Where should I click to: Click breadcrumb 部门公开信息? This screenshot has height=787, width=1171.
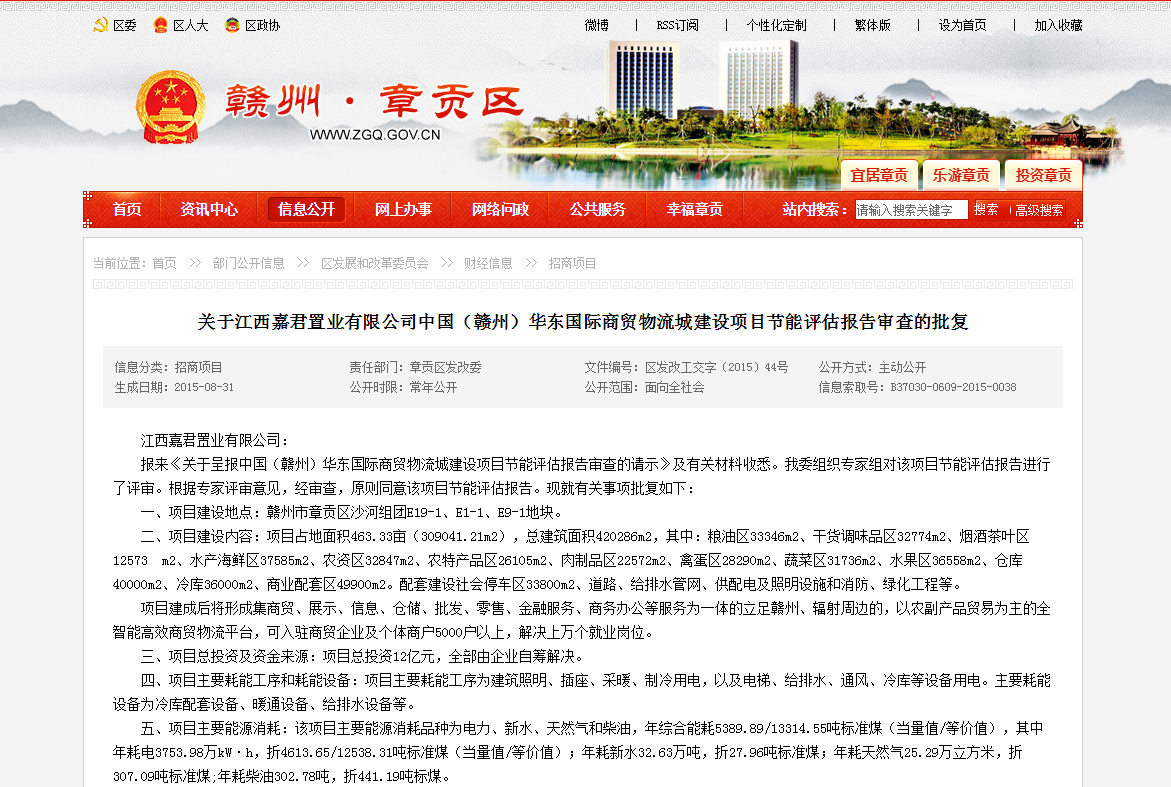click(249, 263)
